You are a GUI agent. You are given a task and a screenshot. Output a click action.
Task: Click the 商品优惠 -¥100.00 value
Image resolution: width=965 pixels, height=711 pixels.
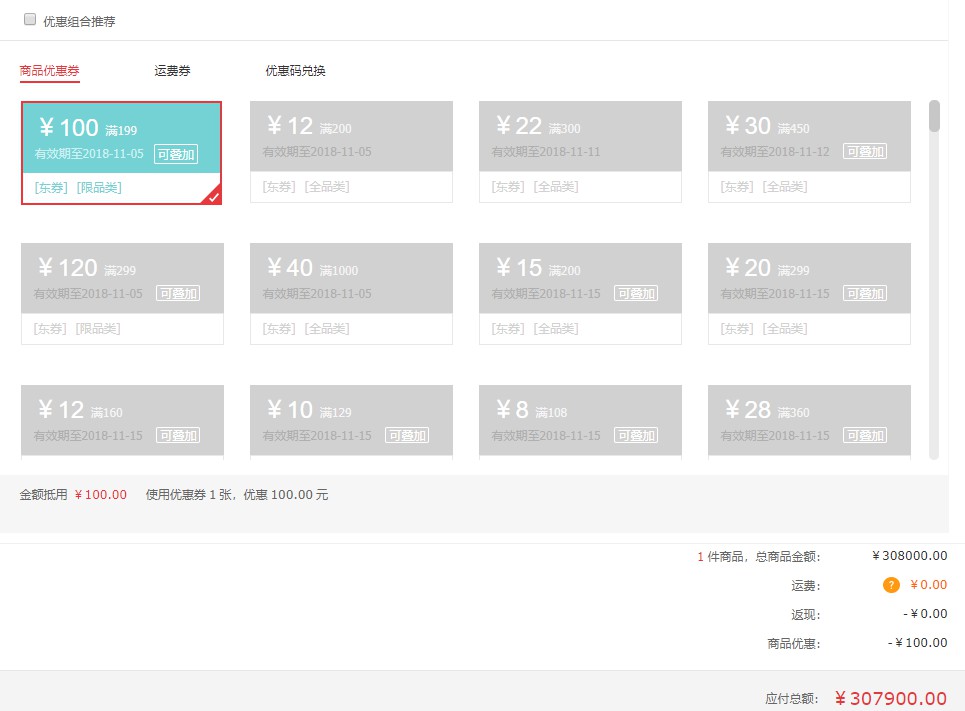[918, 643]
